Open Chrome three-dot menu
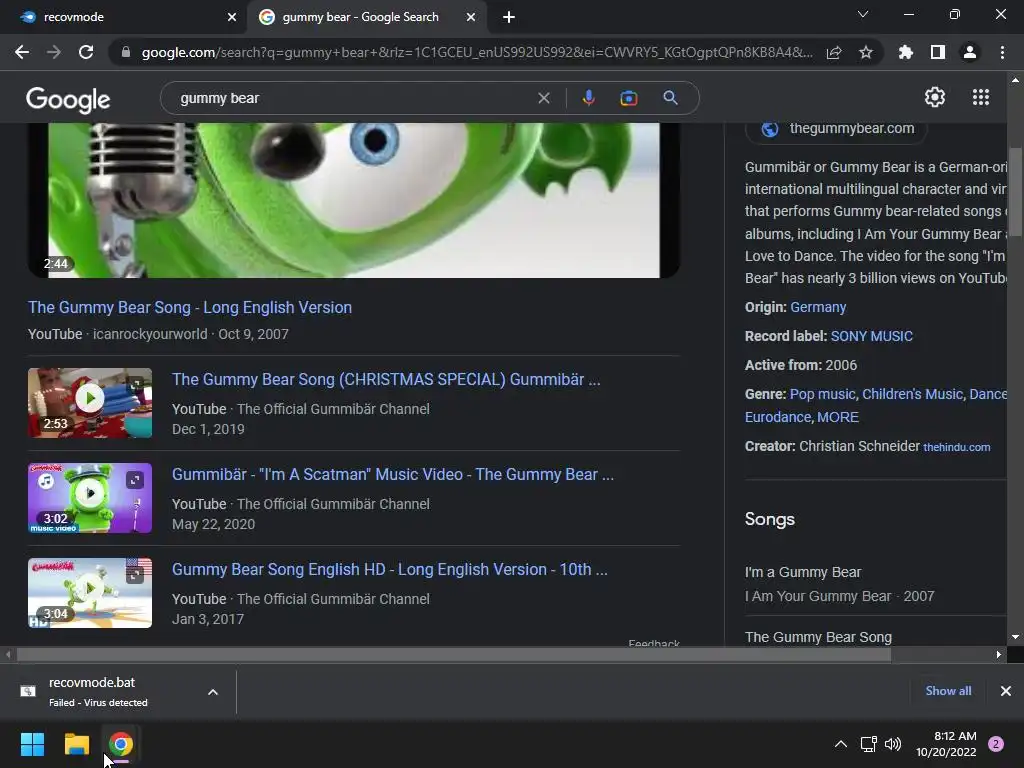This screenshot has width=1024, height=768. click(x=1002, y=52)
